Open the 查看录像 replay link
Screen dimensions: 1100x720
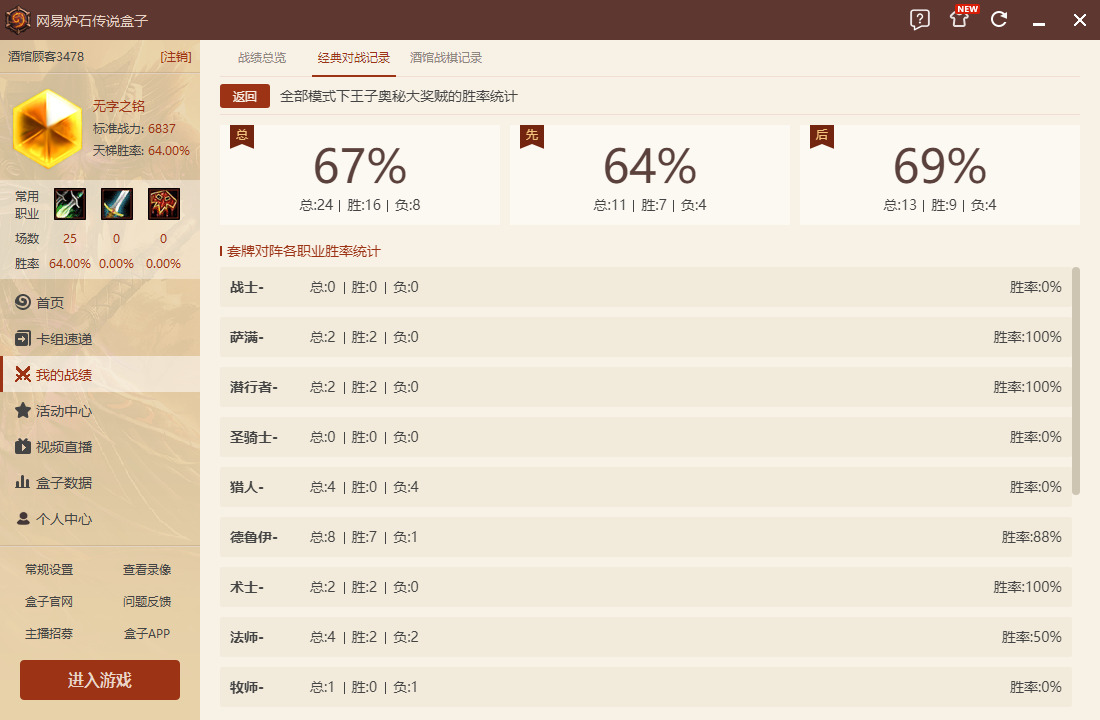coord(147,570)
